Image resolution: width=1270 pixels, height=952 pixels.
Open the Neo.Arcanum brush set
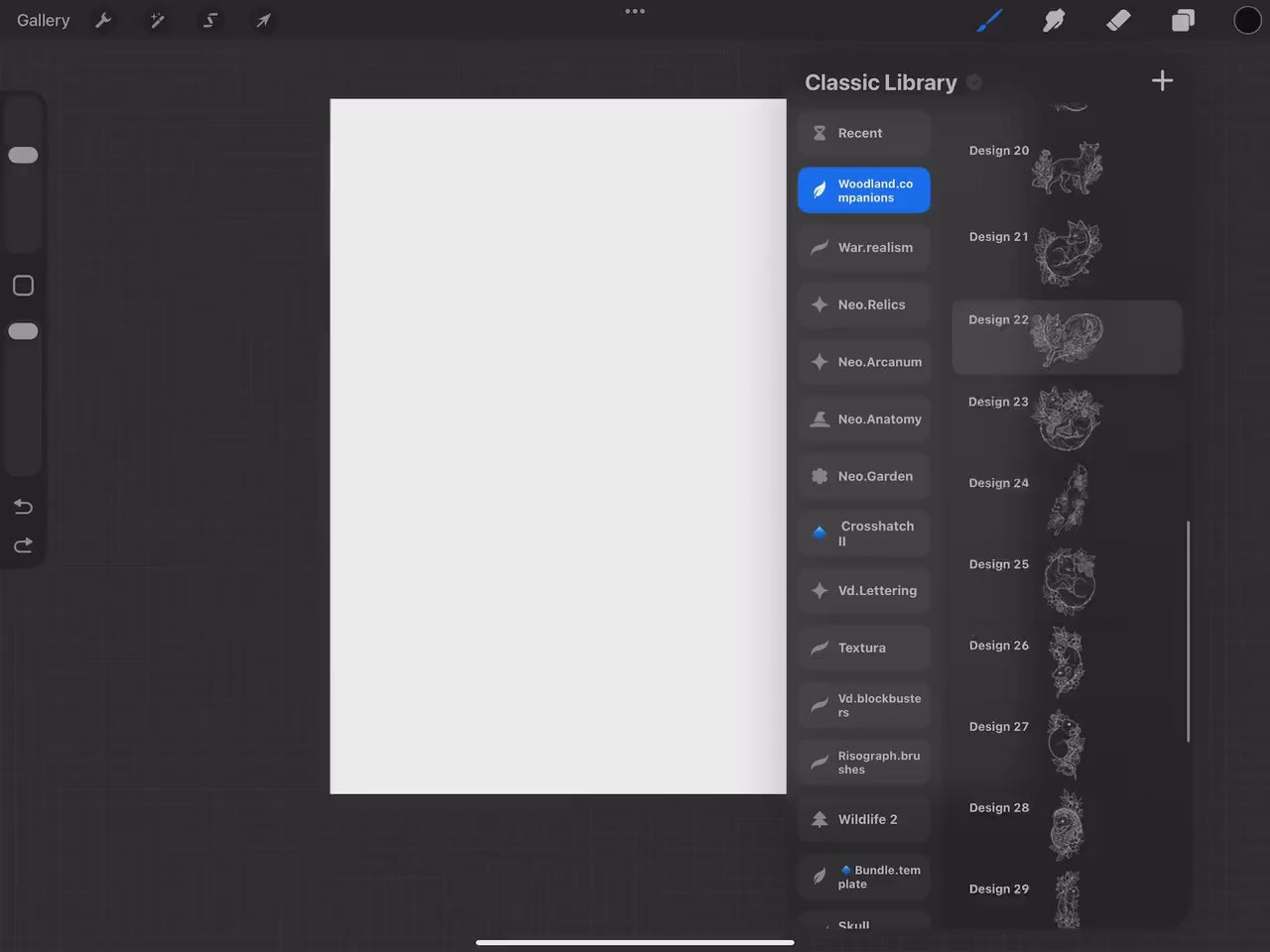[x=864, y=362]
